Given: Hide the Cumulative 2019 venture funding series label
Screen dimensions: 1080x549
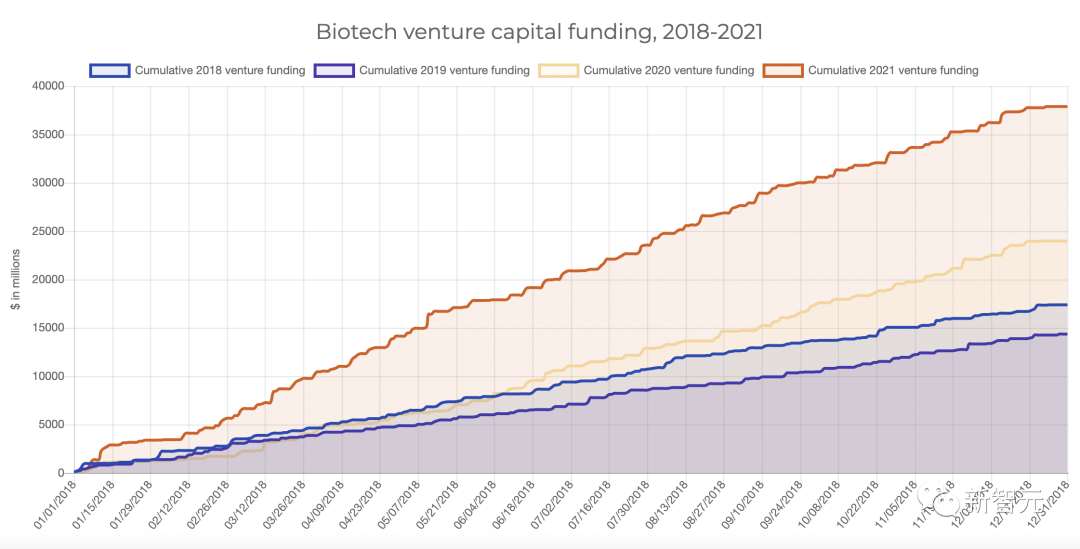Looking at the screenshot, I should (x=444, y=70).
